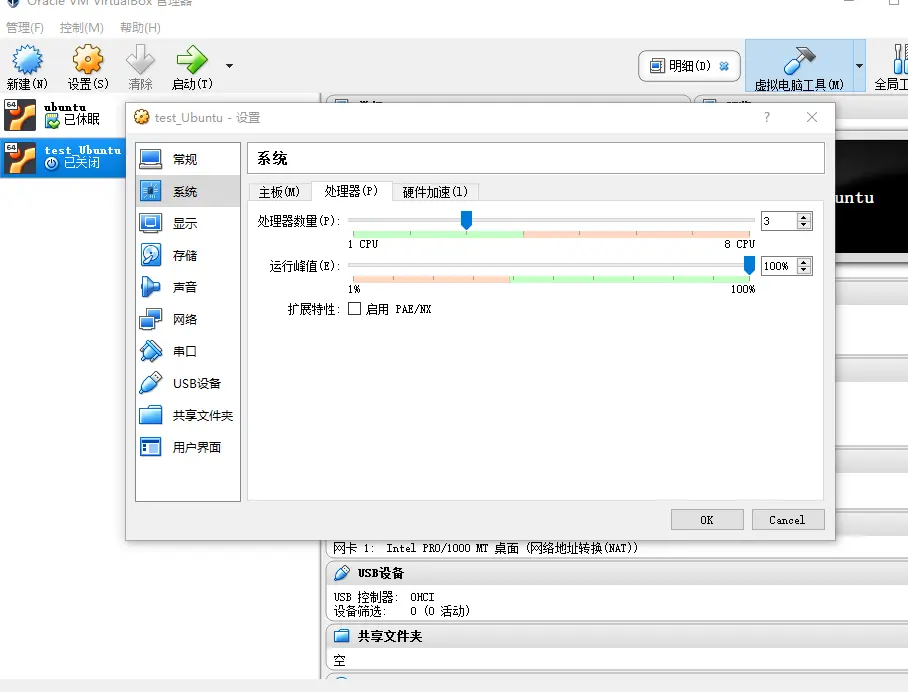908x692 pixels.
Task: Open the 管理(F) menu
Action: [25, 27]
